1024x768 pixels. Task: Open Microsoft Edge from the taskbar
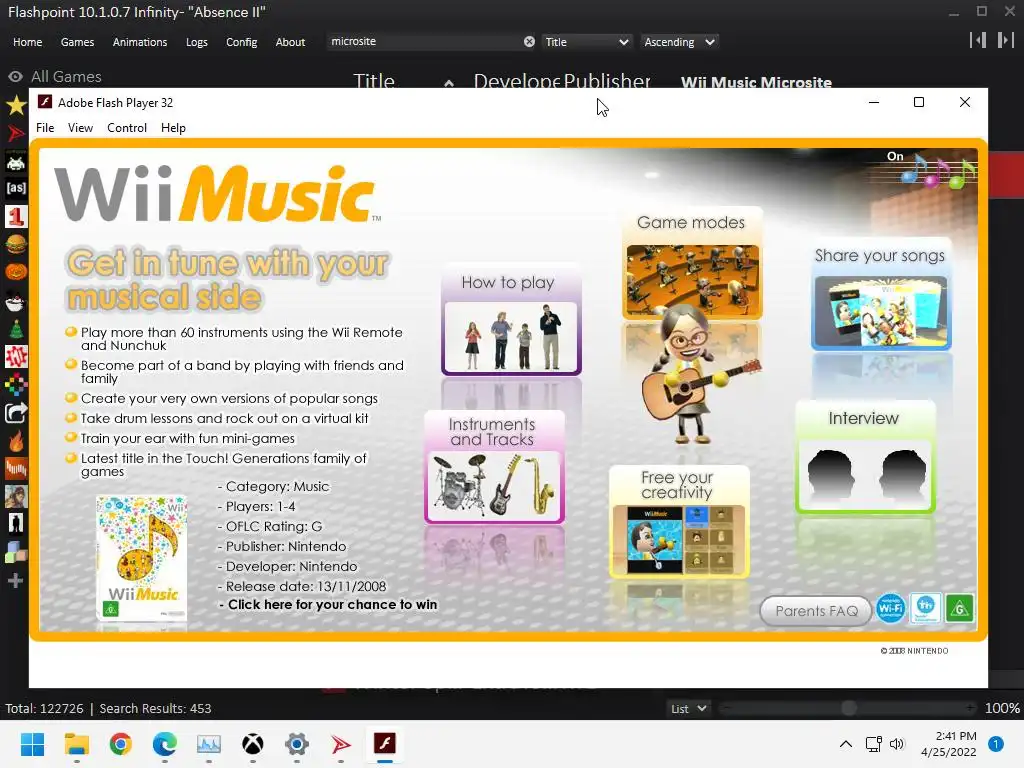coord(165,744)
